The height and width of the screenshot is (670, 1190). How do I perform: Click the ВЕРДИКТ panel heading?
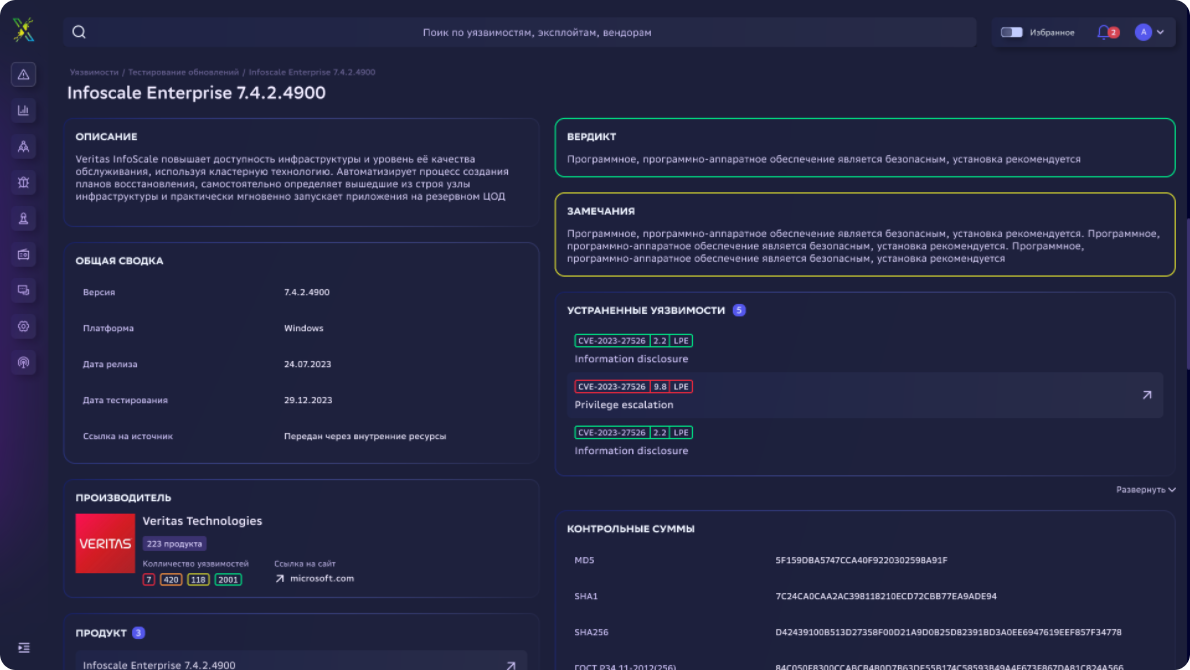pos(591,137)
